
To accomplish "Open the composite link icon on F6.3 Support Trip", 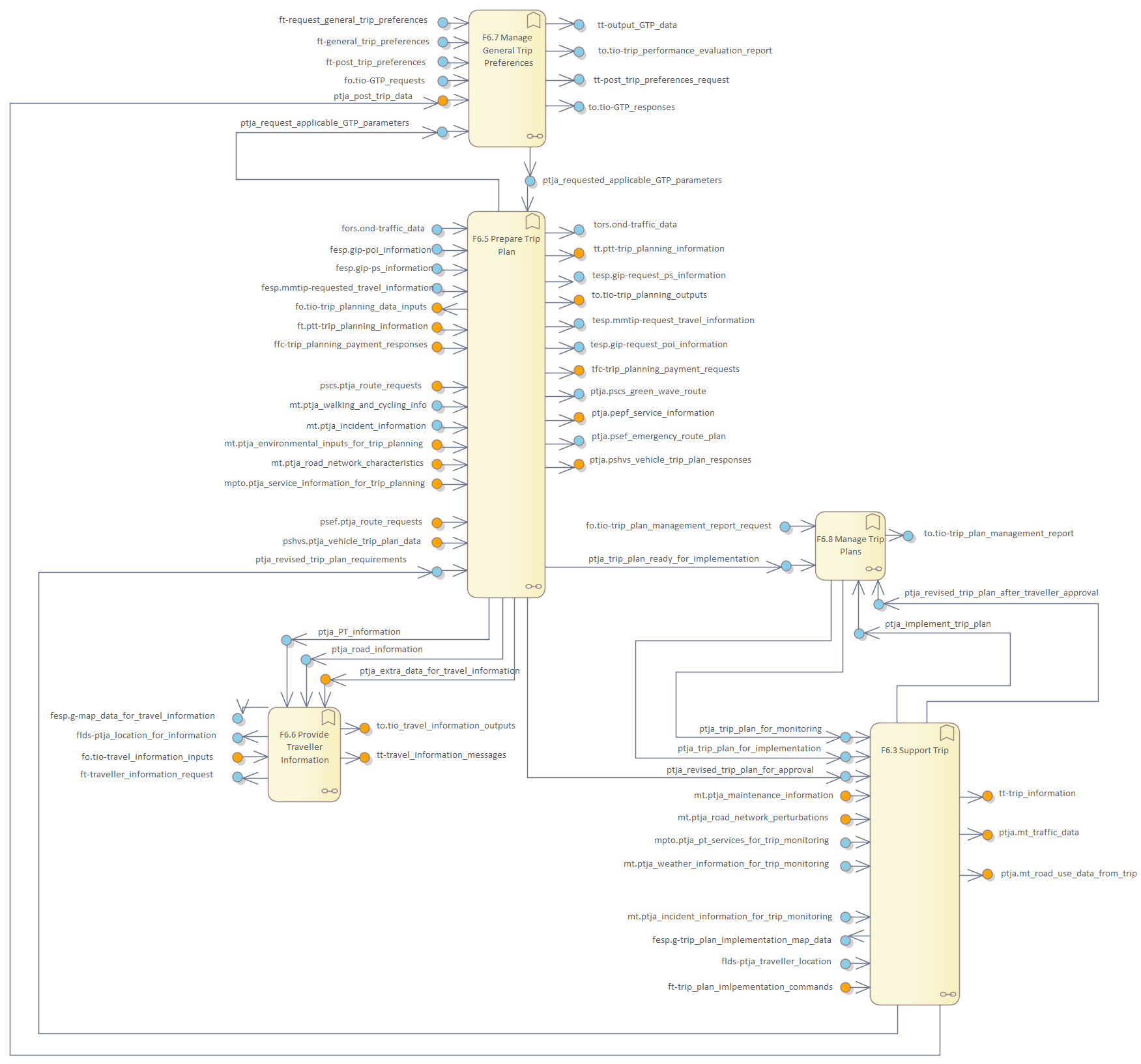I will click(947, 994).
